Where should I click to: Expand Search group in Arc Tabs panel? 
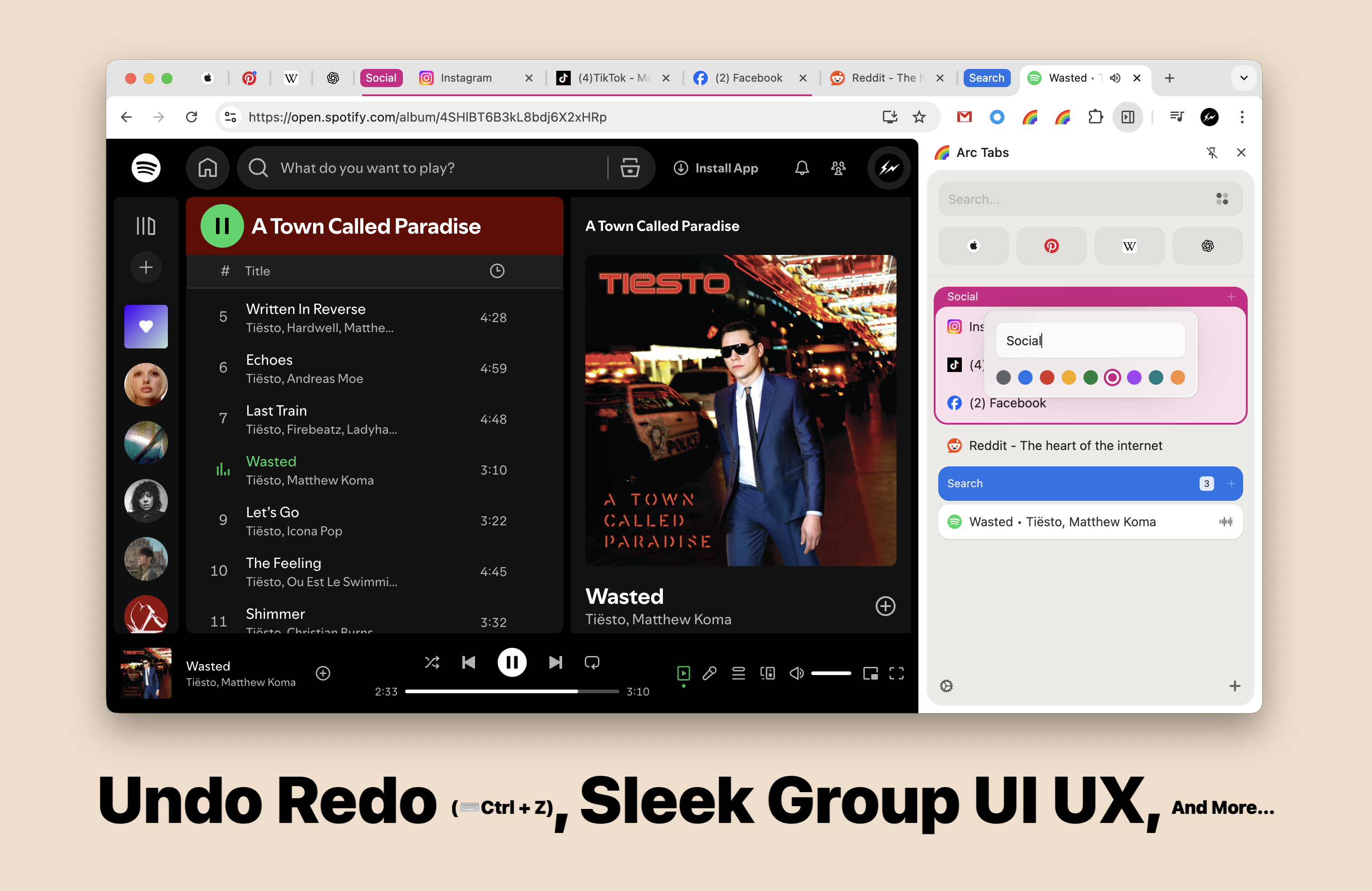(1089, 484)
